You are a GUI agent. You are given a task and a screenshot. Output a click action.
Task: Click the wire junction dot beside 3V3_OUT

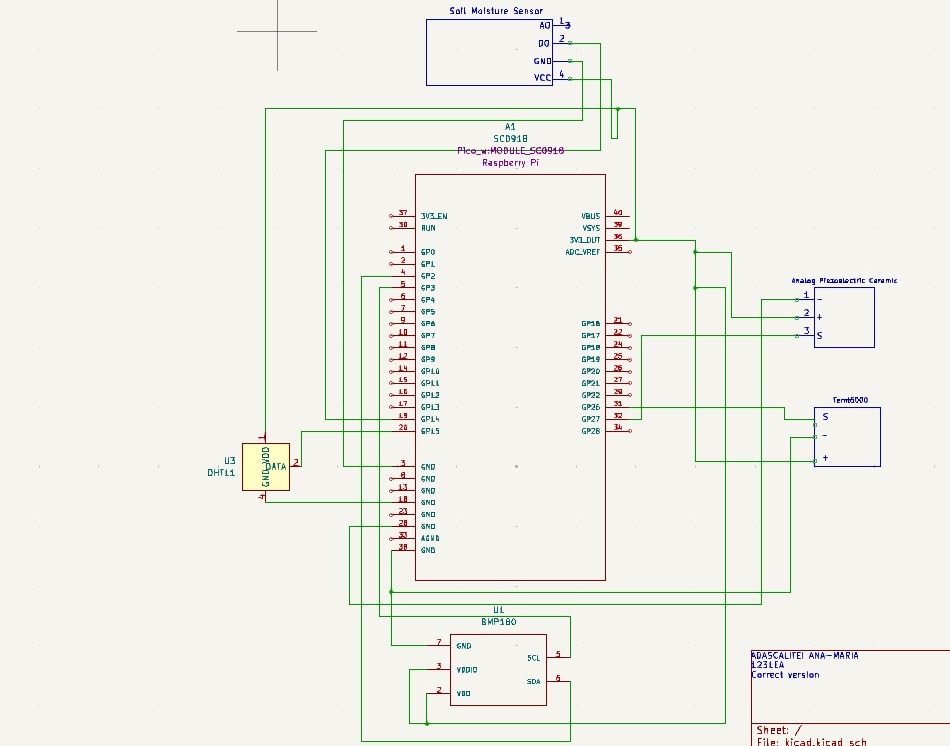pos(636,240)
